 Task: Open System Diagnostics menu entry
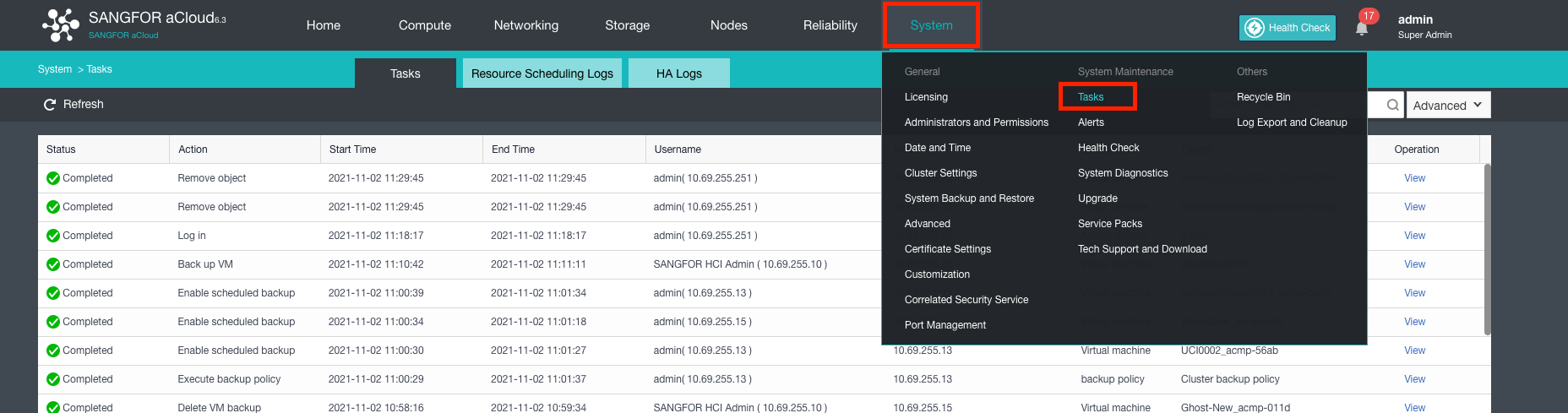[1123, 173]
